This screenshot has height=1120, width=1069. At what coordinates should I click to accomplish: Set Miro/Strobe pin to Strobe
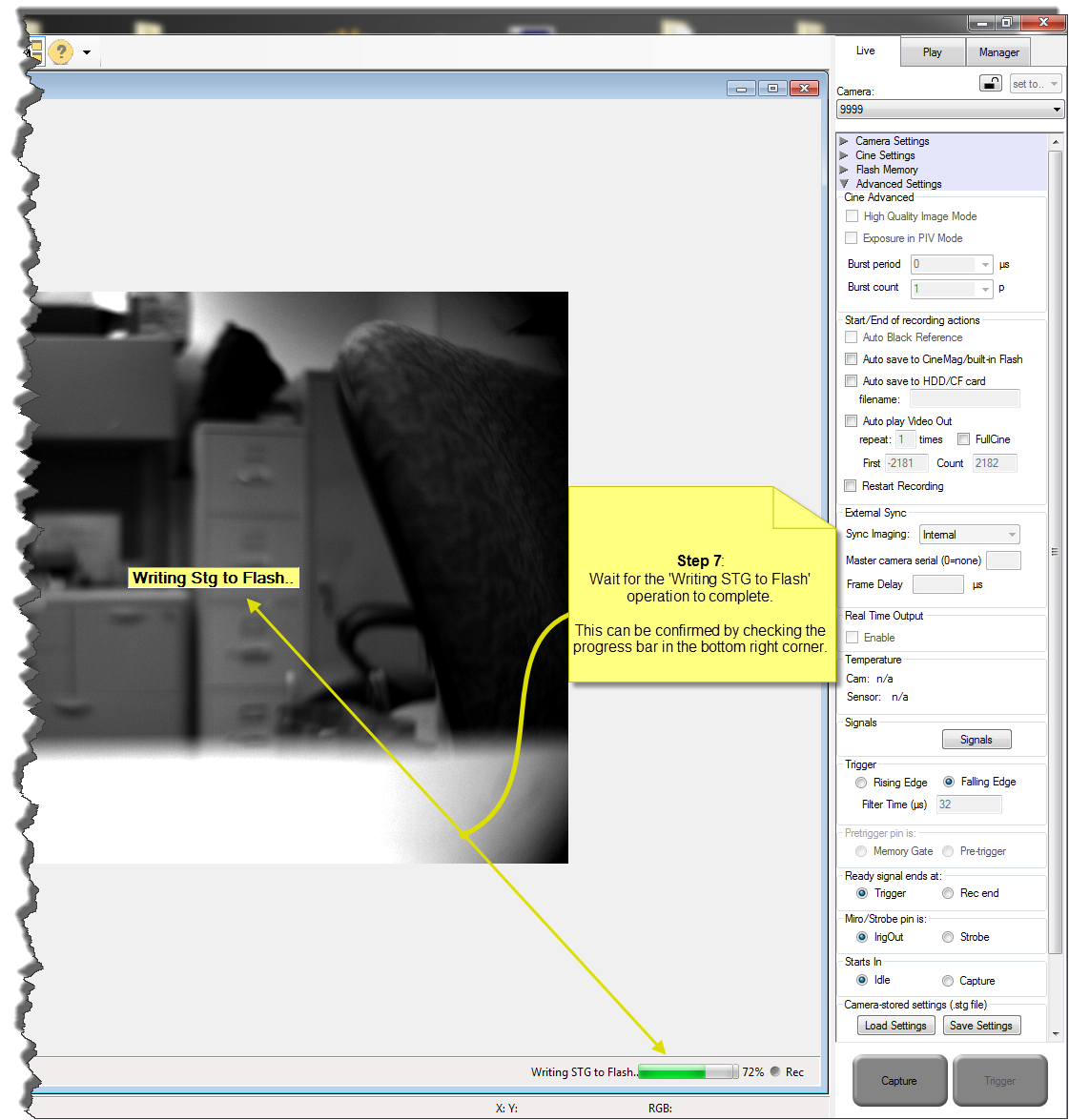(948, 937)
